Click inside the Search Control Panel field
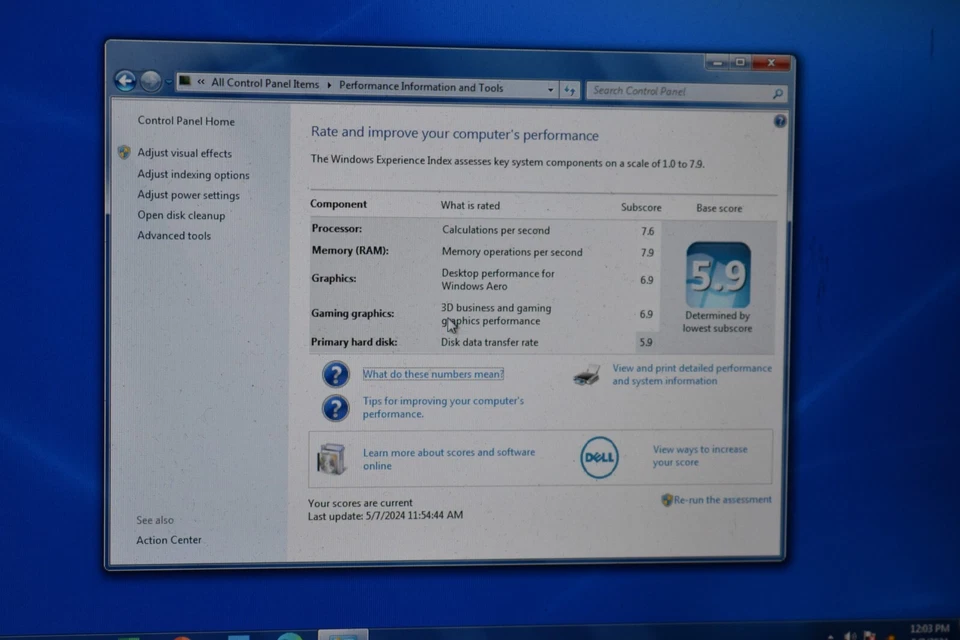The width and height of the screenshot is (960, 640). [670, 91]
